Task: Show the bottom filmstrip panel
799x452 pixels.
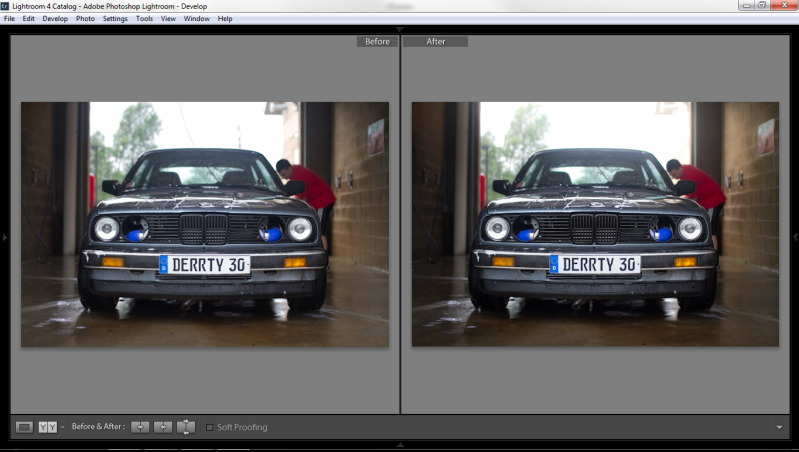Action: 400,445
